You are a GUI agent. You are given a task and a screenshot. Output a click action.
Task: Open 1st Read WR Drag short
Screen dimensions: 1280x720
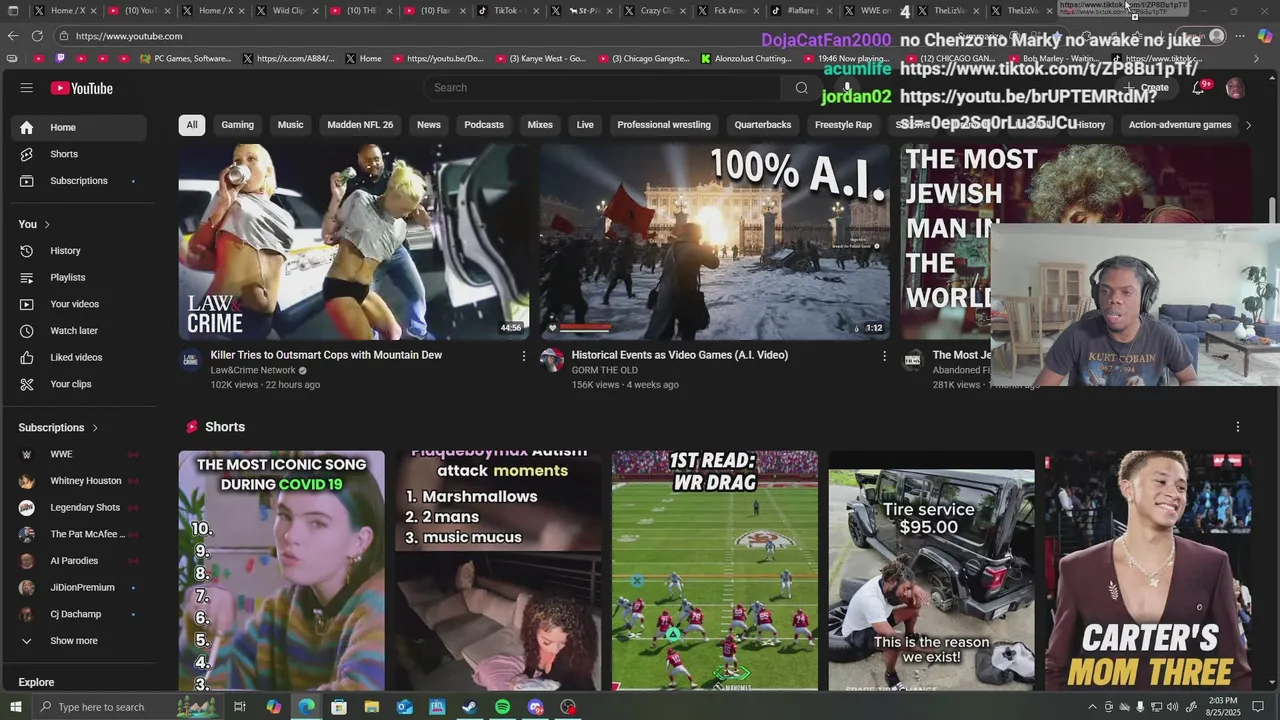tap(715, 571)
